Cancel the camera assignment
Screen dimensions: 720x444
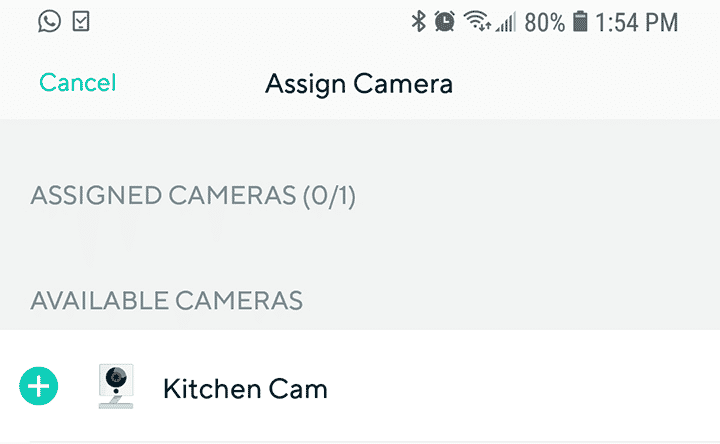pos(78,83)
